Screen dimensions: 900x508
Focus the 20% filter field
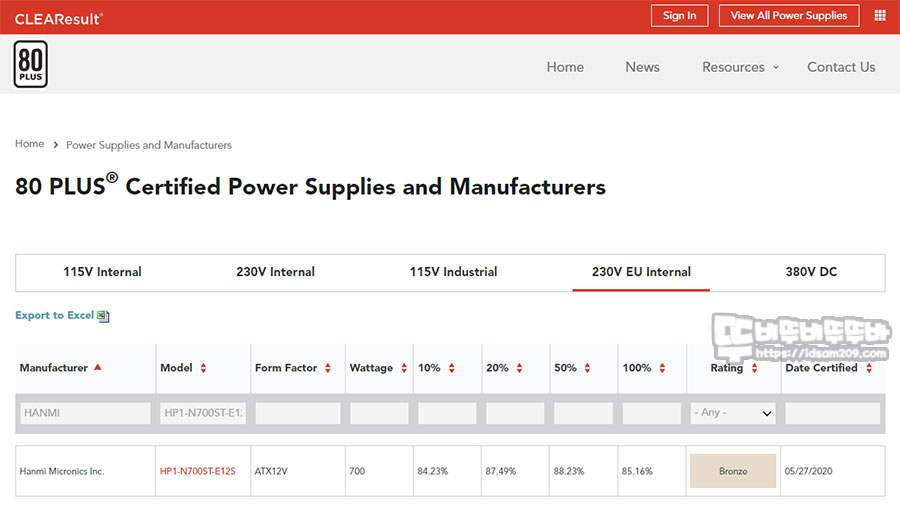[x=514, y=413]
